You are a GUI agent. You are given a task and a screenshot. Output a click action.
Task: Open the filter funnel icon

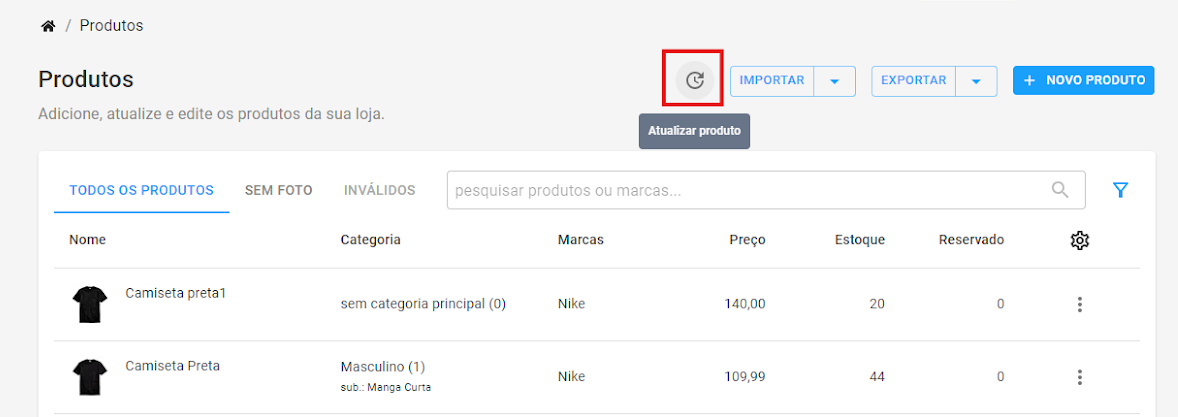1120,190
